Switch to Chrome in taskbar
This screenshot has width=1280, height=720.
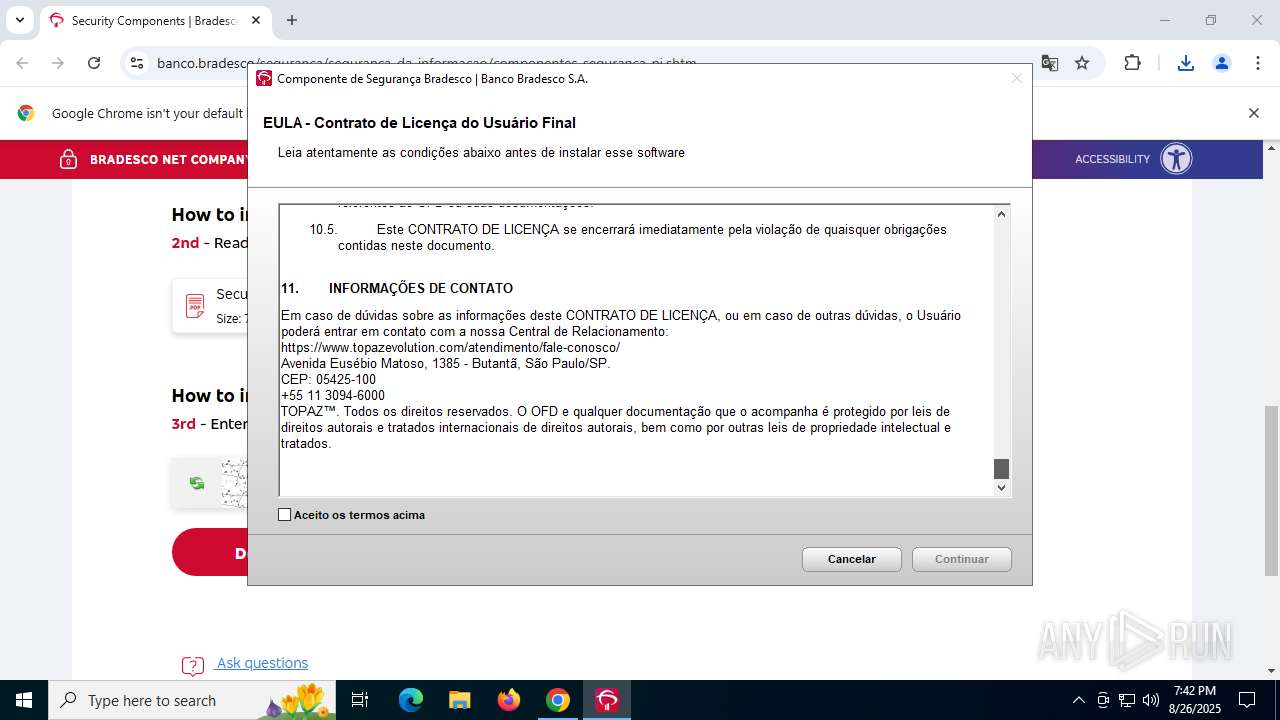pos(558,700)
